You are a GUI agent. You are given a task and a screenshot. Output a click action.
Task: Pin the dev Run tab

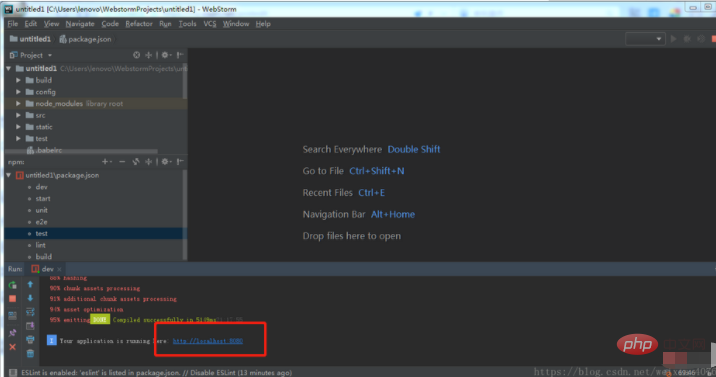tap(12, 333)
